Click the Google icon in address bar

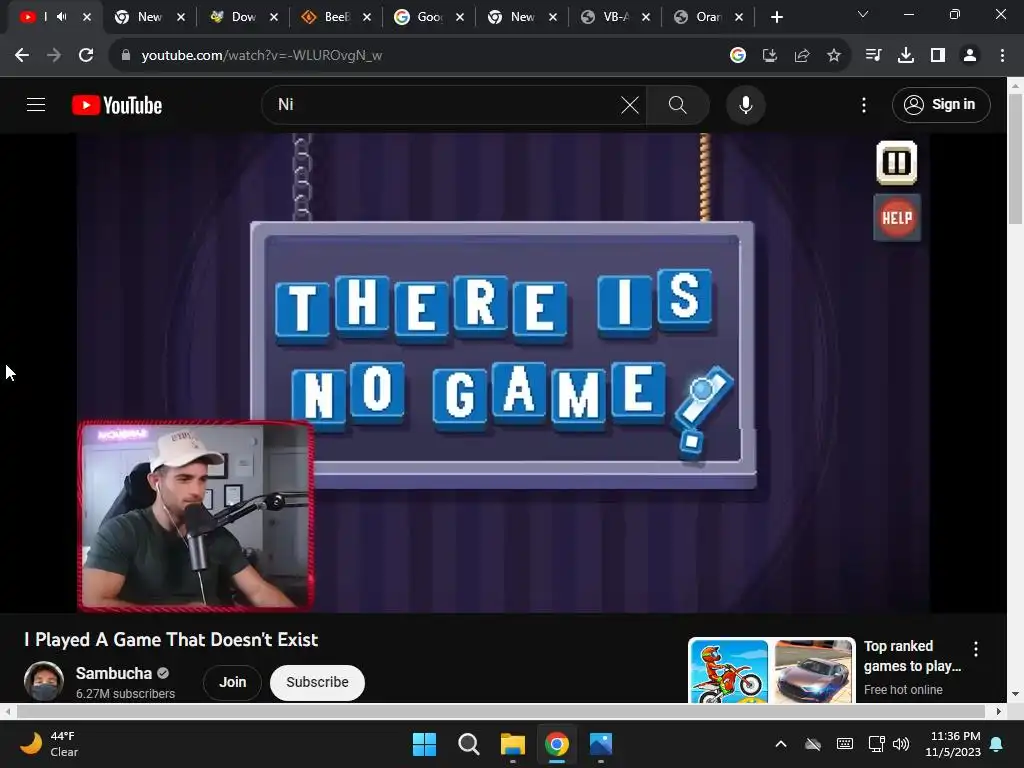pos(738,56)
